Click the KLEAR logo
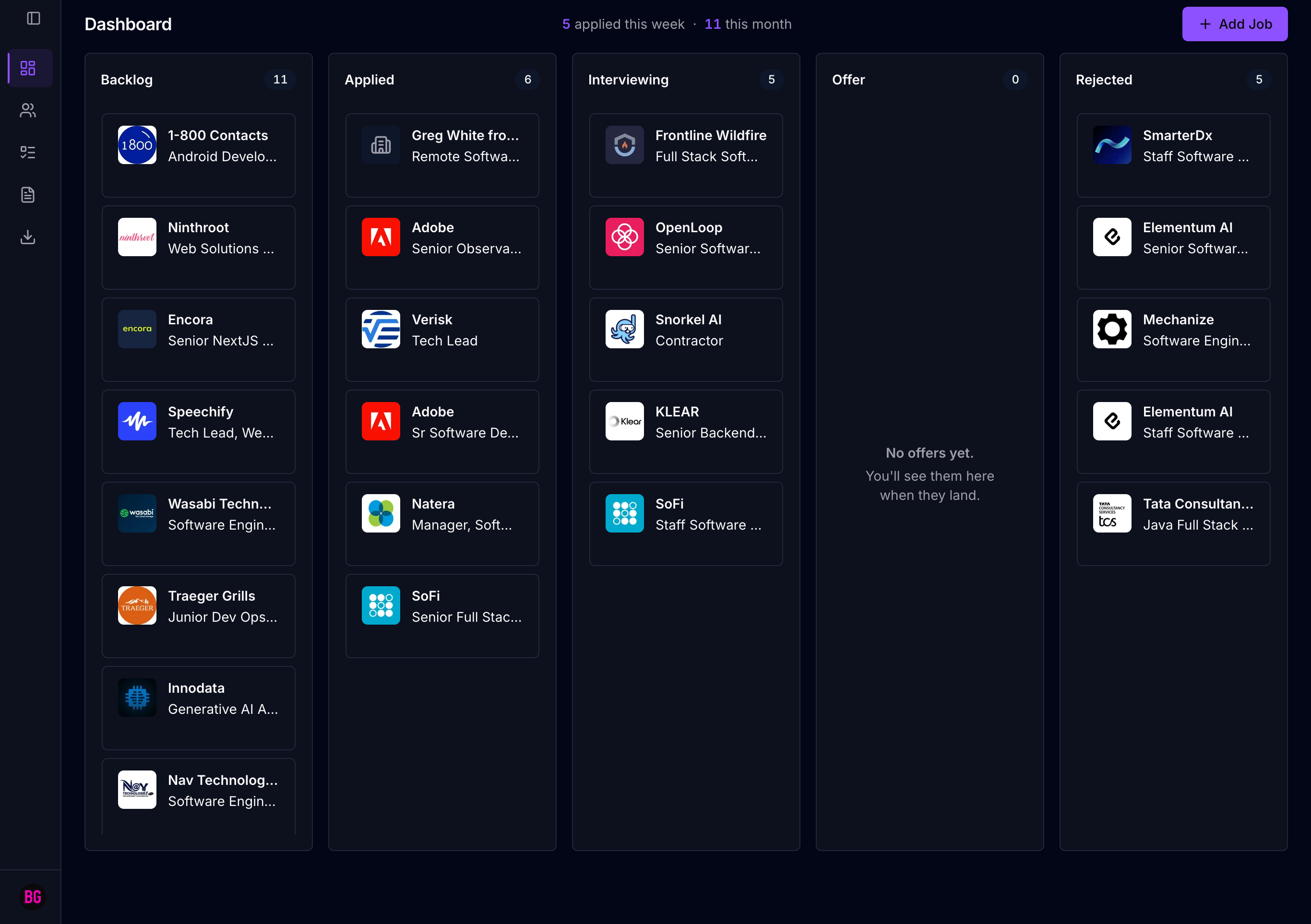The height and width of the screenshot is (924, 1311). click(625, 421)
